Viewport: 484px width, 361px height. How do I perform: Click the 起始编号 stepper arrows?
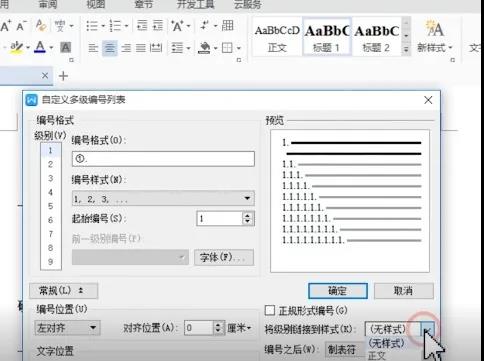pos(247,219)
